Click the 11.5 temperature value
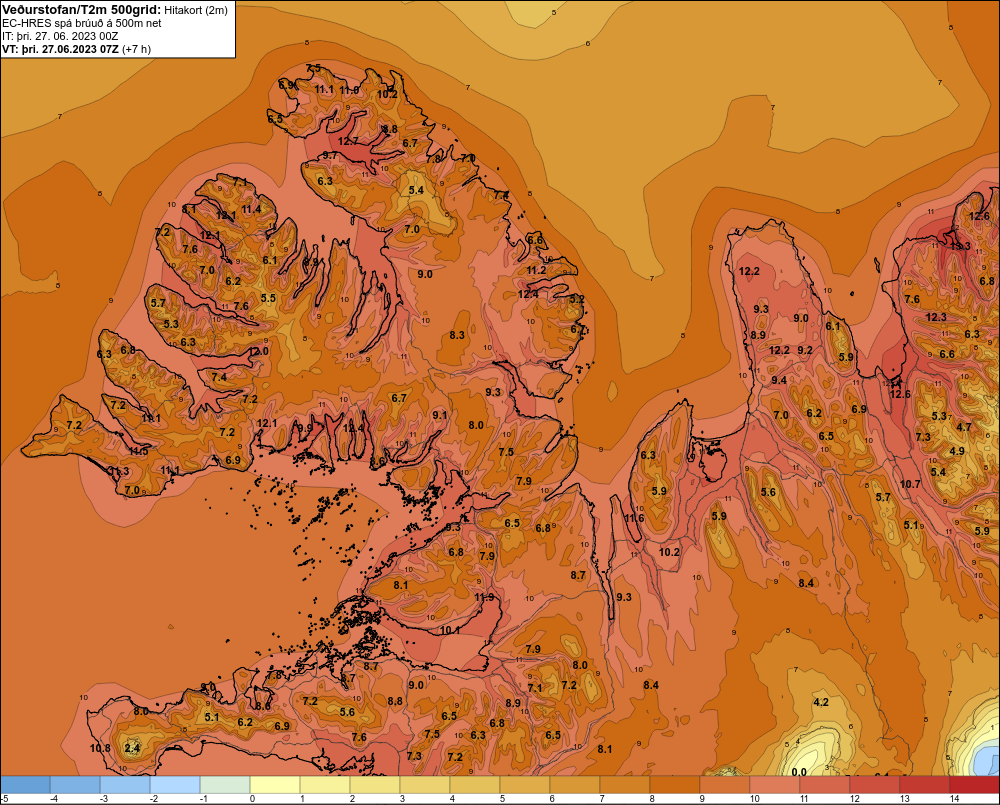This screenshot has width=1000, height=805. 138,450
